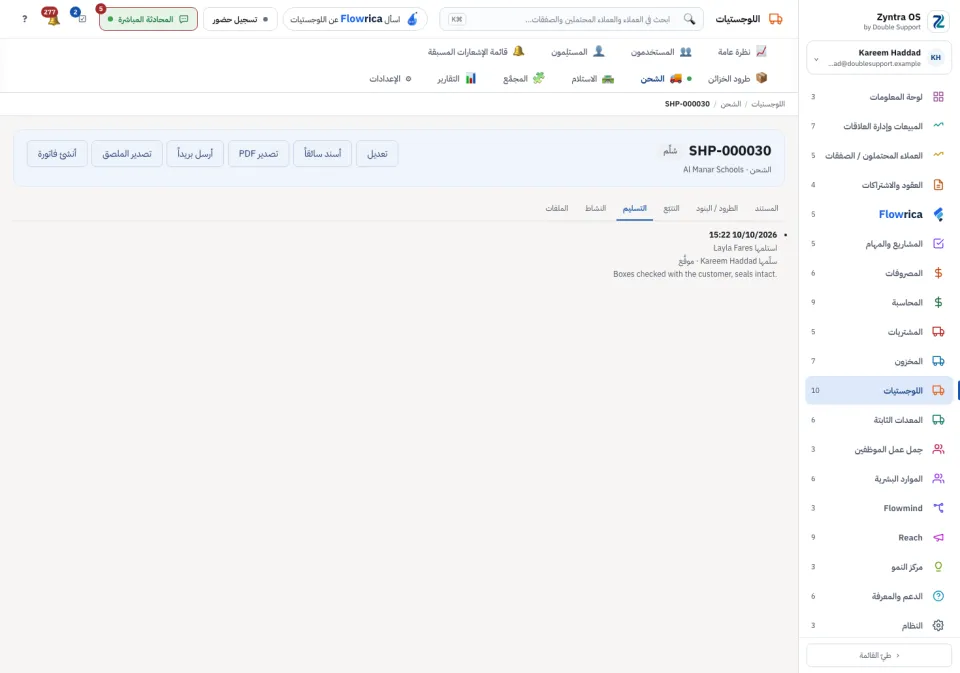This screenshot has height=673, width=960.
Task: Click تسجيل حضور check-in button
Action: click(240, 19)
